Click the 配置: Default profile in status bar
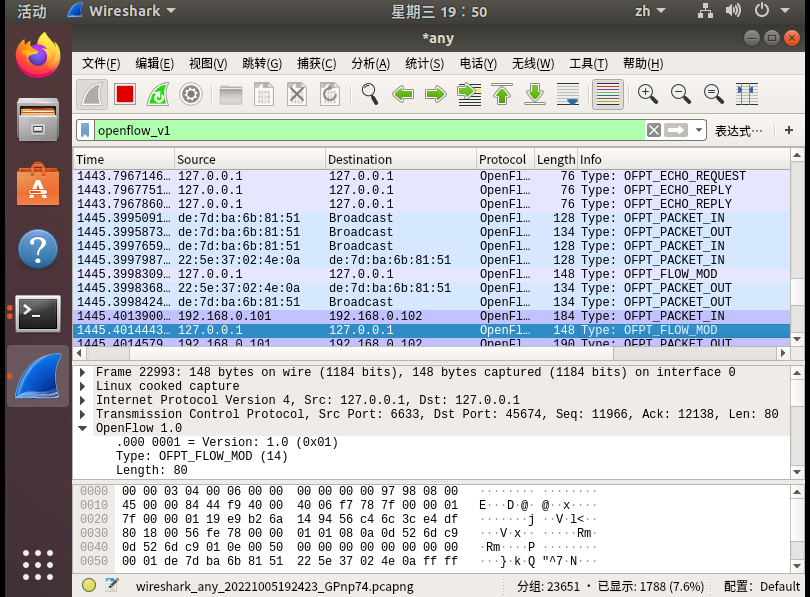 point(761,586)
